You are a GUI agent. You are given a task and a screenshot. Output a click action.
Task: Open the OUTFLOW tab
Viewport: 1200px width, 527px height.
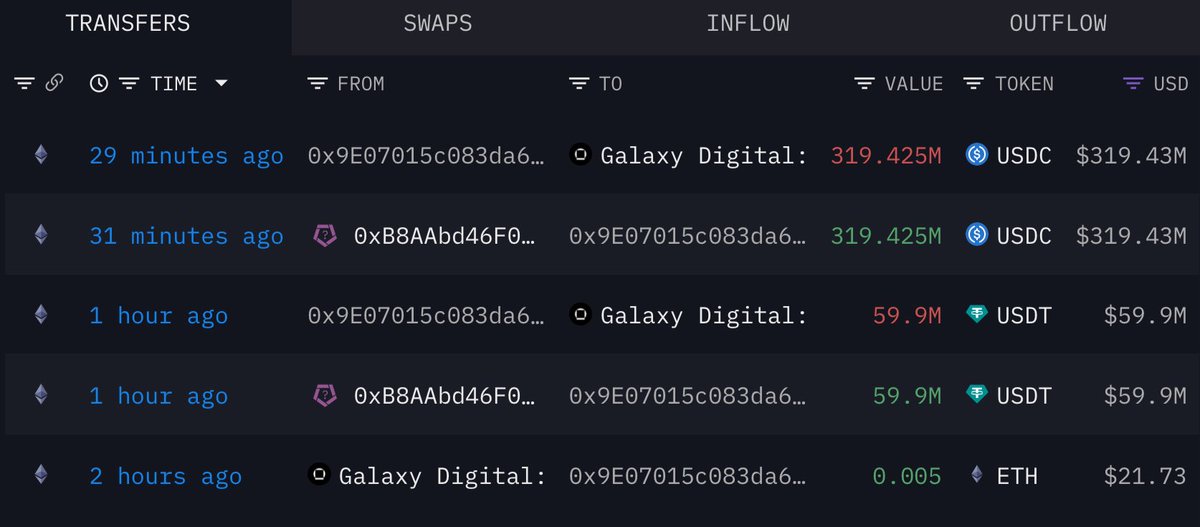pos(1058,23)
